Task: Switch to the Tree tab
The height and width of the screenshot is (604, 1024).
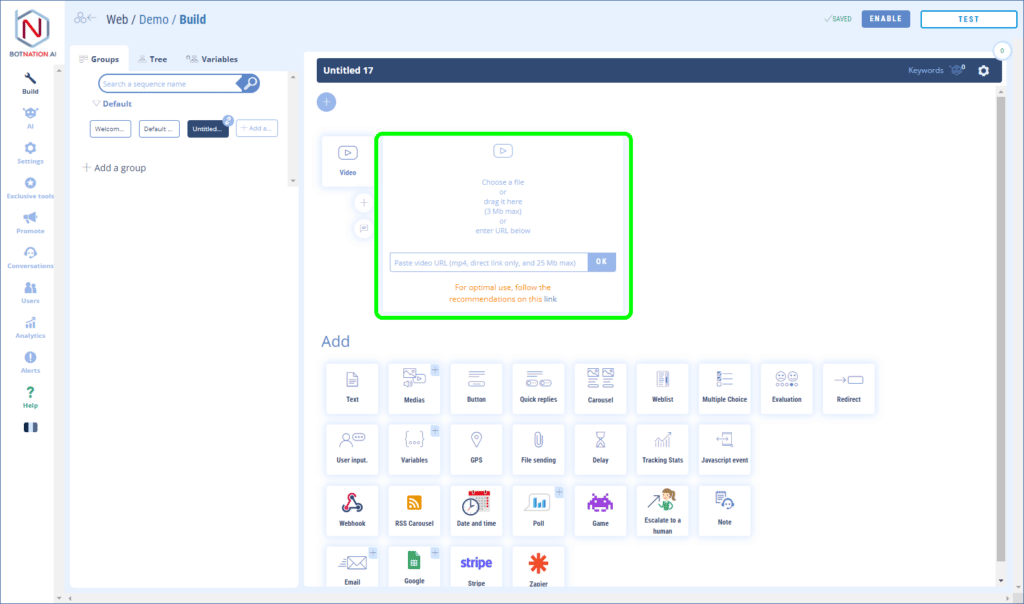Action: tap(152, 59)
